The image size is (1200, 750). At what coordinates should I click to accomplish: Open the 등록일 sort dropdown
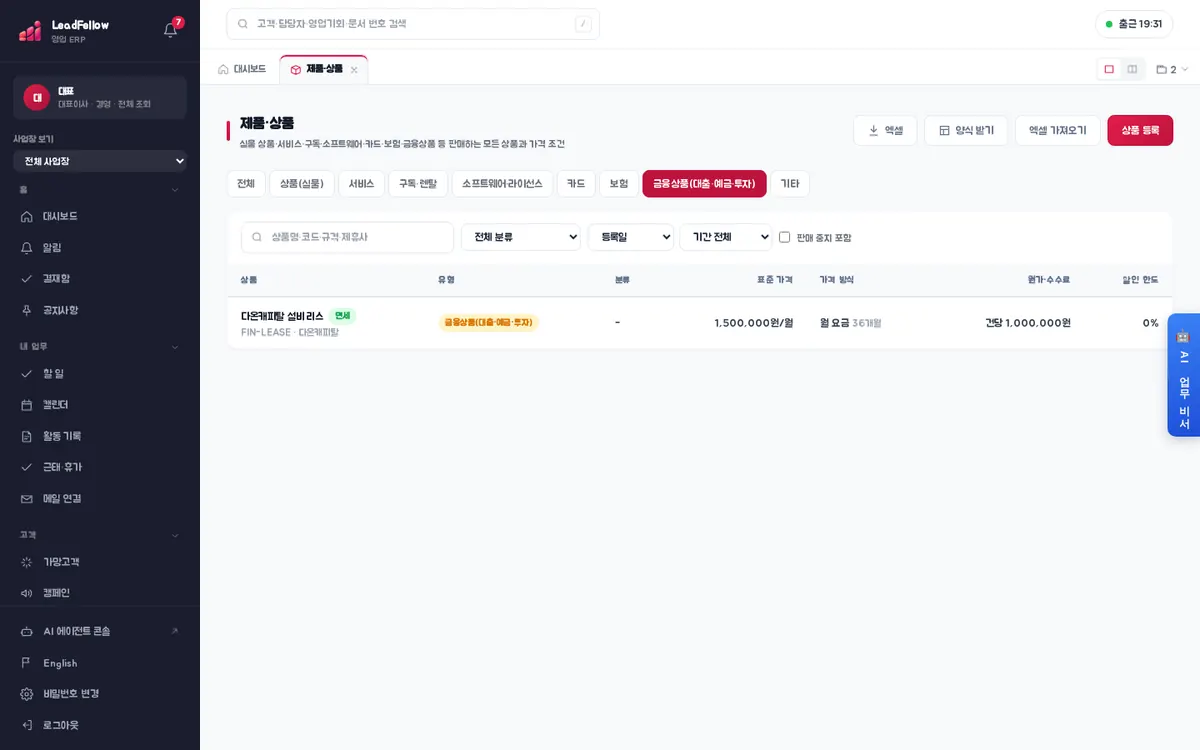tap(631, 237)
